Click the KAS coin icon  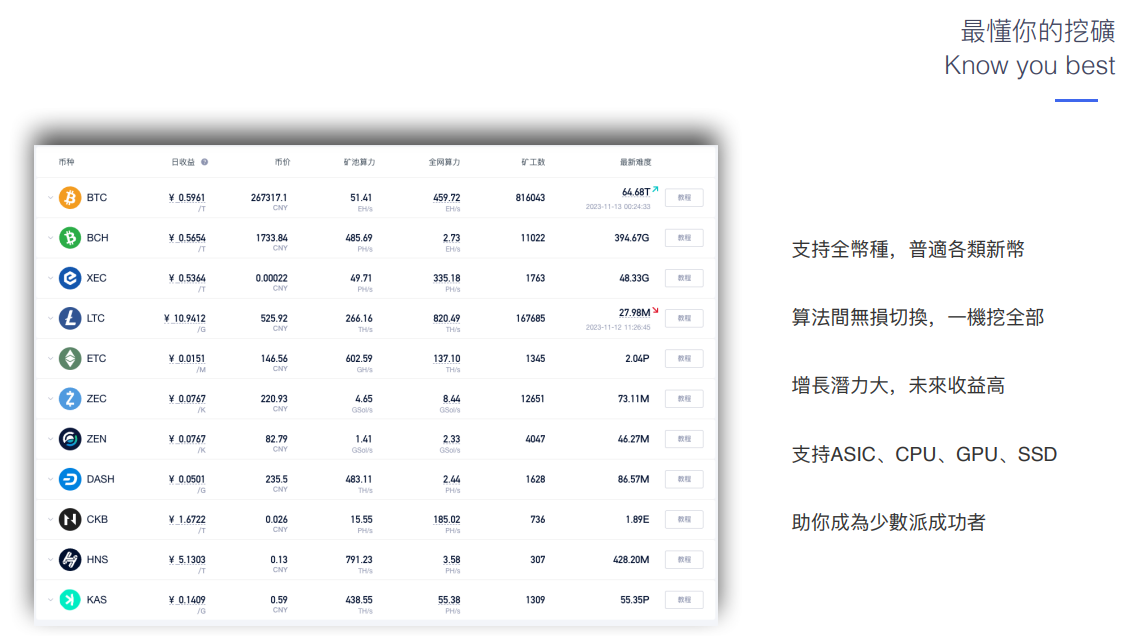click(70, 600)
